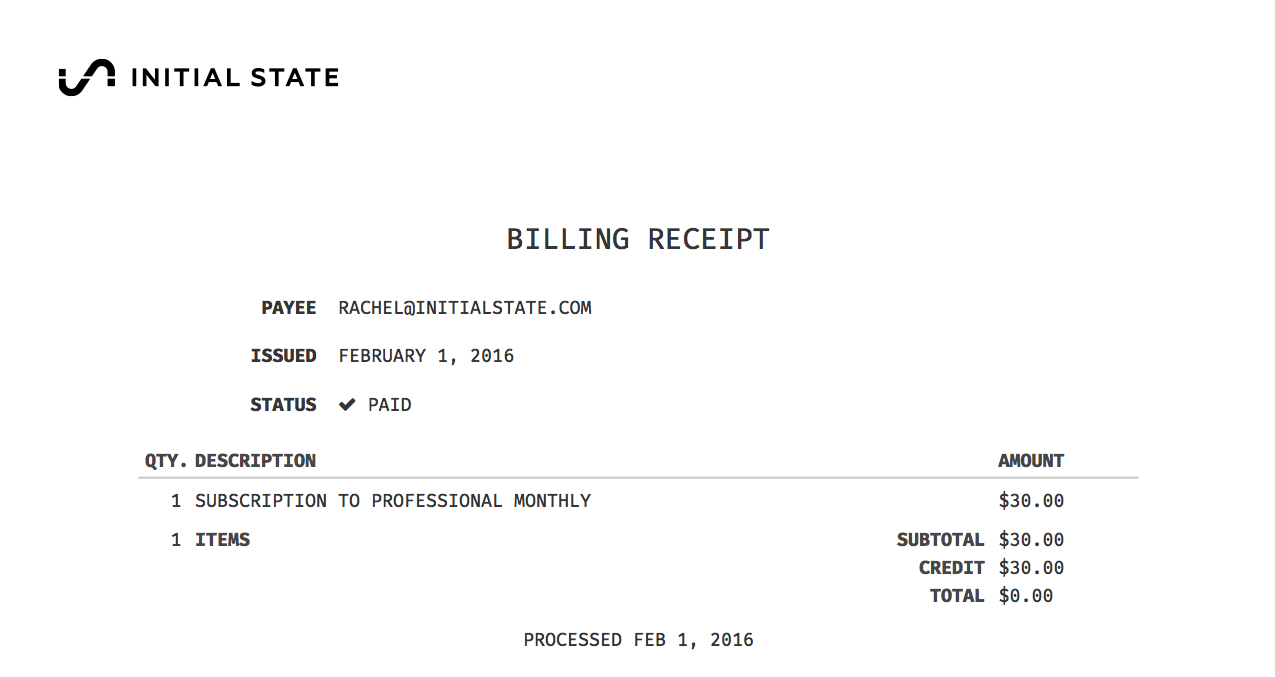Click the QTY. column header
1275x677 pixels.
[x=166, y=461]
